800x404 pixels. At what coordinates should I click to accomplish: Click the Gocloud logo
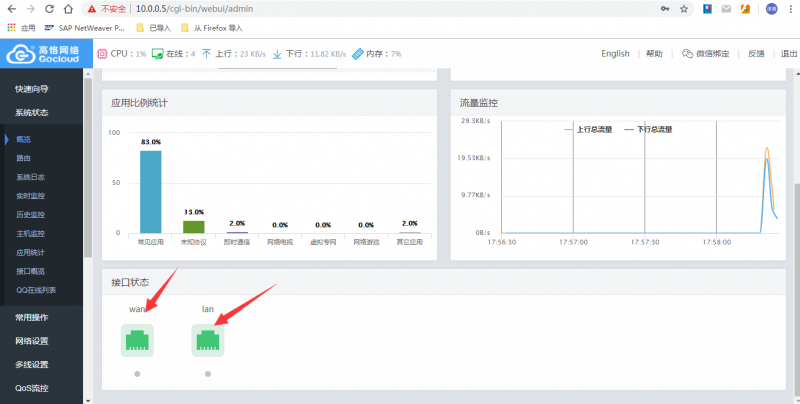tap(43, 54)
